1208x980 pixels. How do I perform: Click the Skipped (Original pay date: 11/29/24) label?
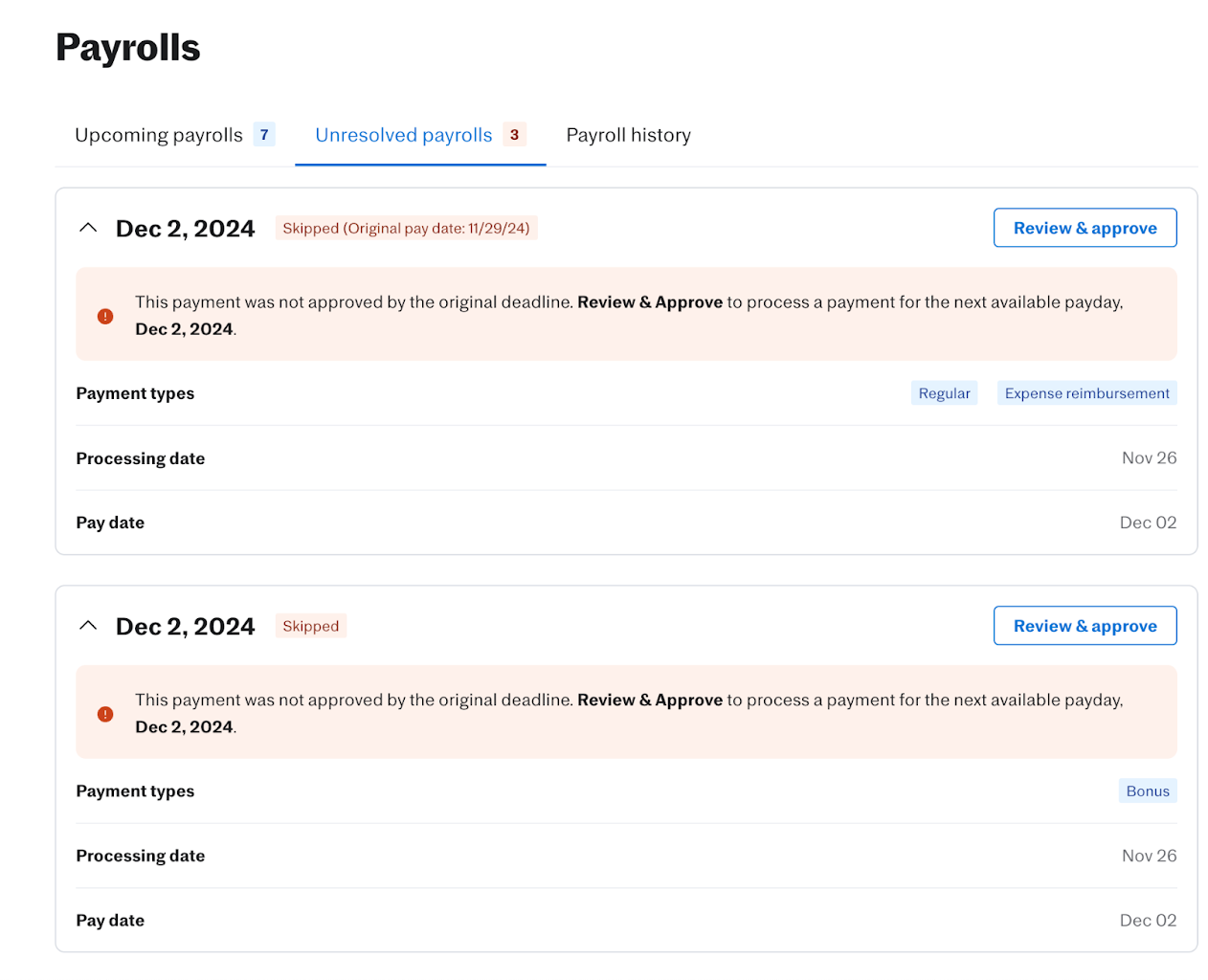click(x=406, y=228)
